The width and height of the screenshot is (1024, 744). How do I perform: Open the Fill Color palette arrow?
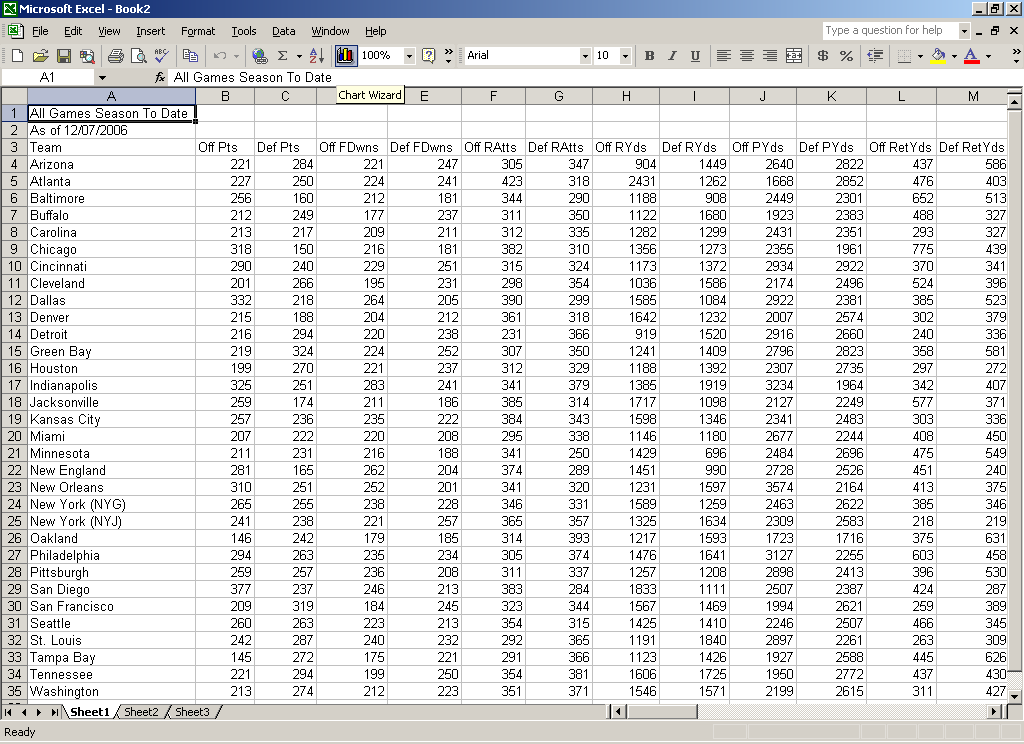point(954,56)
